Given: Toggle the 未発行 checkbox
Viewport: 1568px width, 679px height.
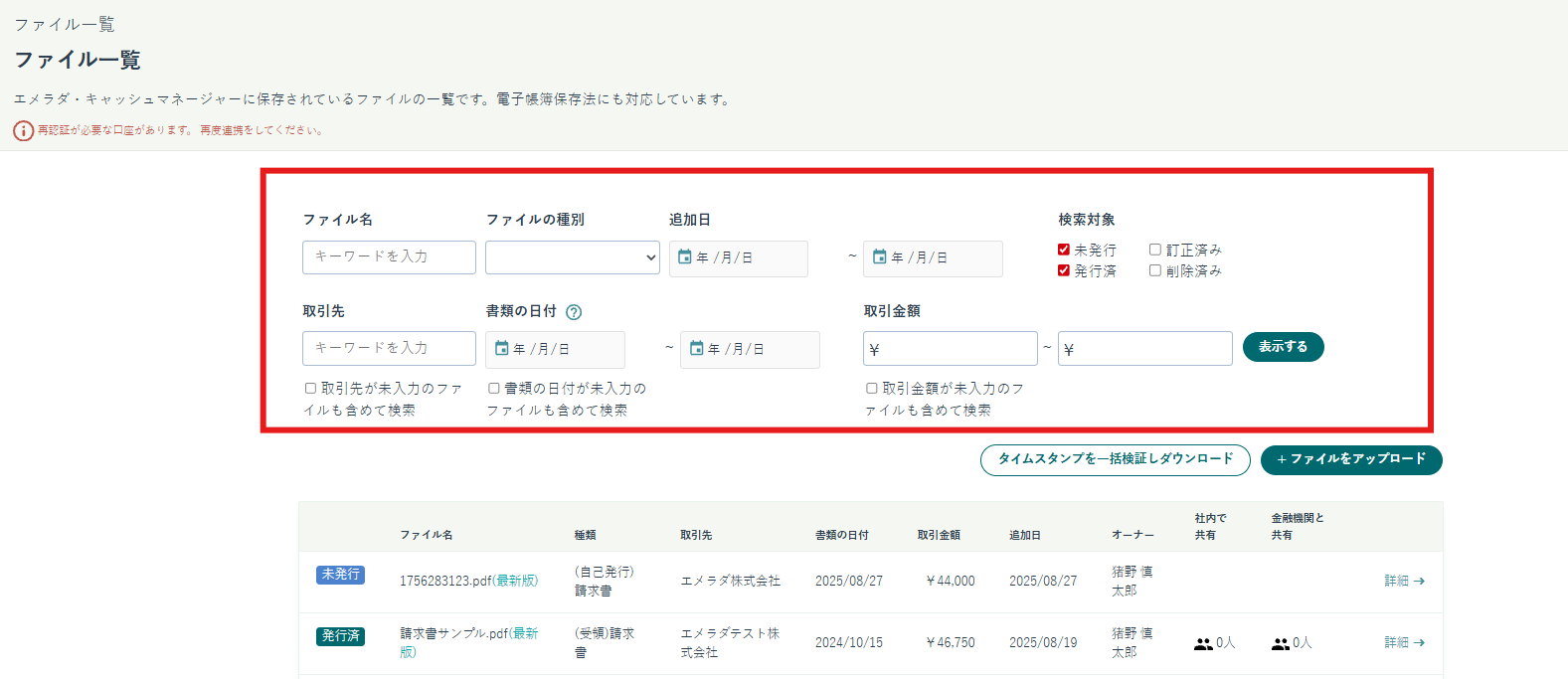Looking at the screenshot, I should coord(1064,250).
